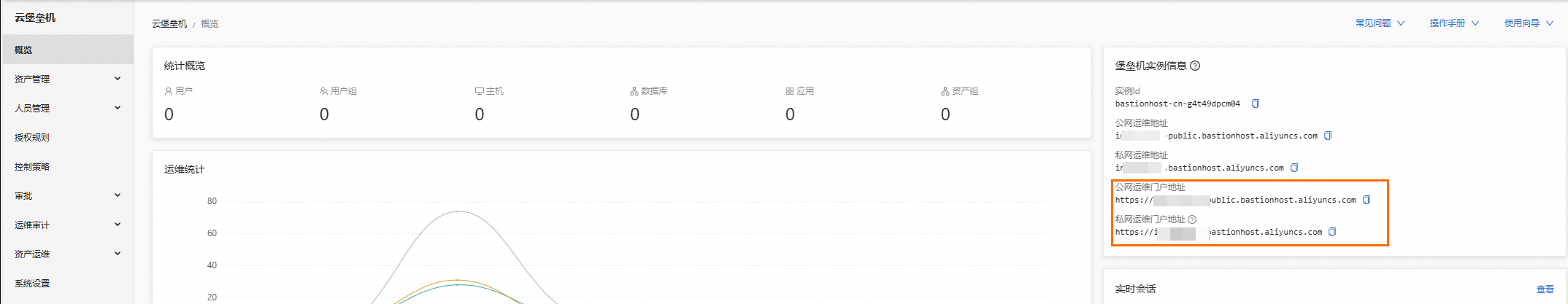Open 系统设置 from the sidebar
Image resolution: width=1568 pixels, height=304 pixels.
coord(32,283)
